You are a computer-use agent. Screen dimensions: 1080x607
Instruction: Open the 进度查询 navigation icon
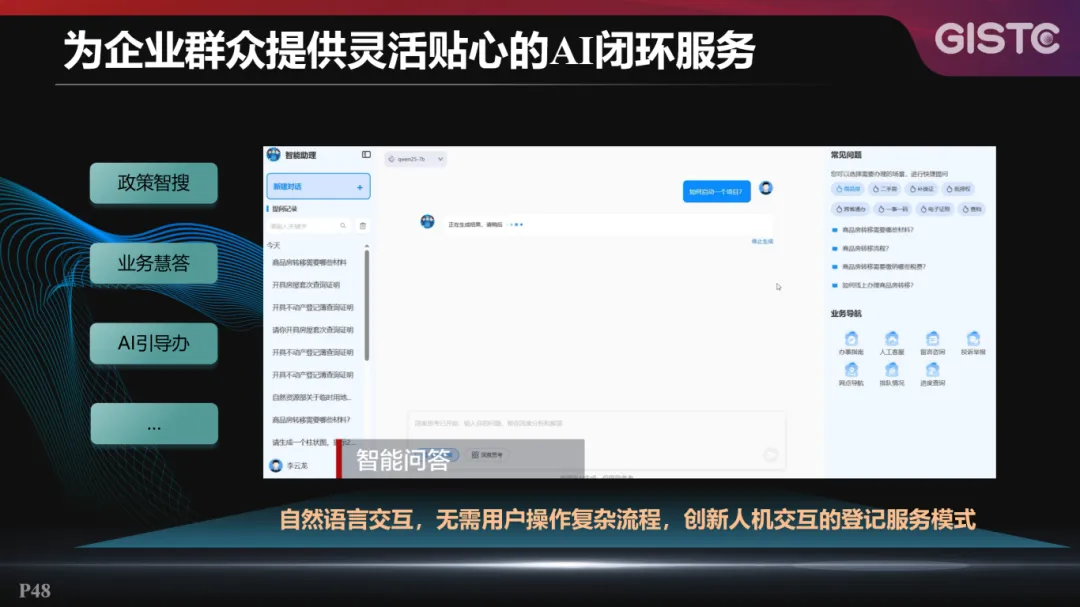point(933,370)
